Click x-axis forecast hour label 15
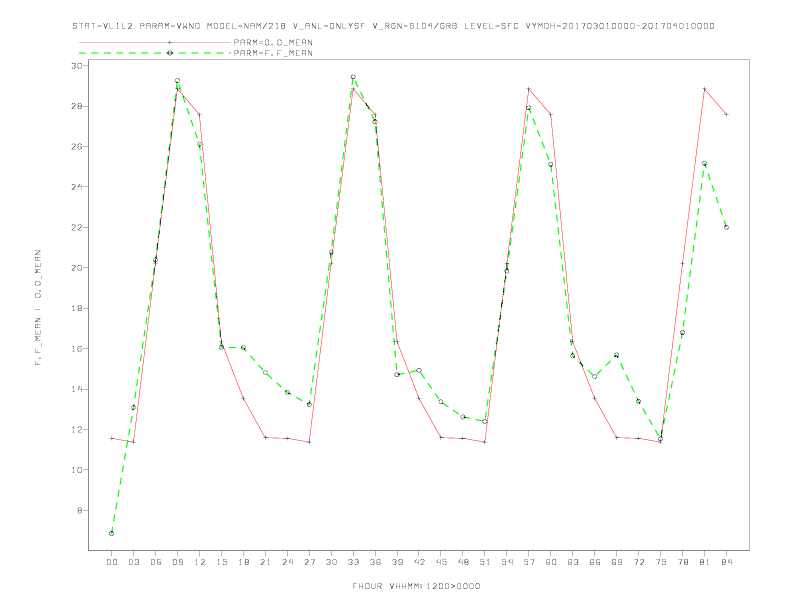 click(x=221, y=562)
